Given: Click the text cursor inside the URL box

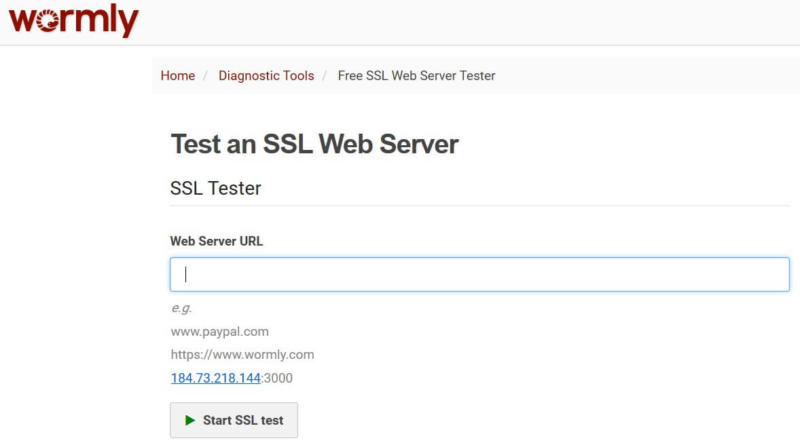Looking at the screenshot, I should (x=186, y=274).
